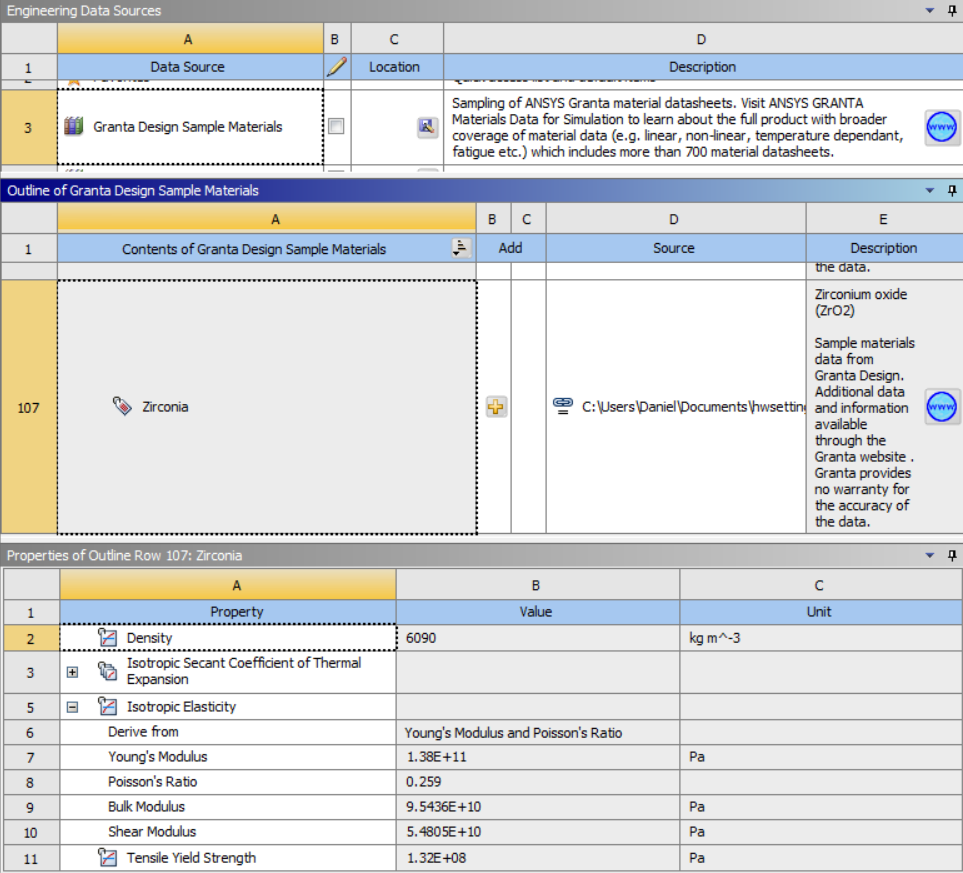Image resolution: width=963 pixels, height=873 pixels.
Task: Open the www link in Engineering Data Sources description
Action: point(942,128)
